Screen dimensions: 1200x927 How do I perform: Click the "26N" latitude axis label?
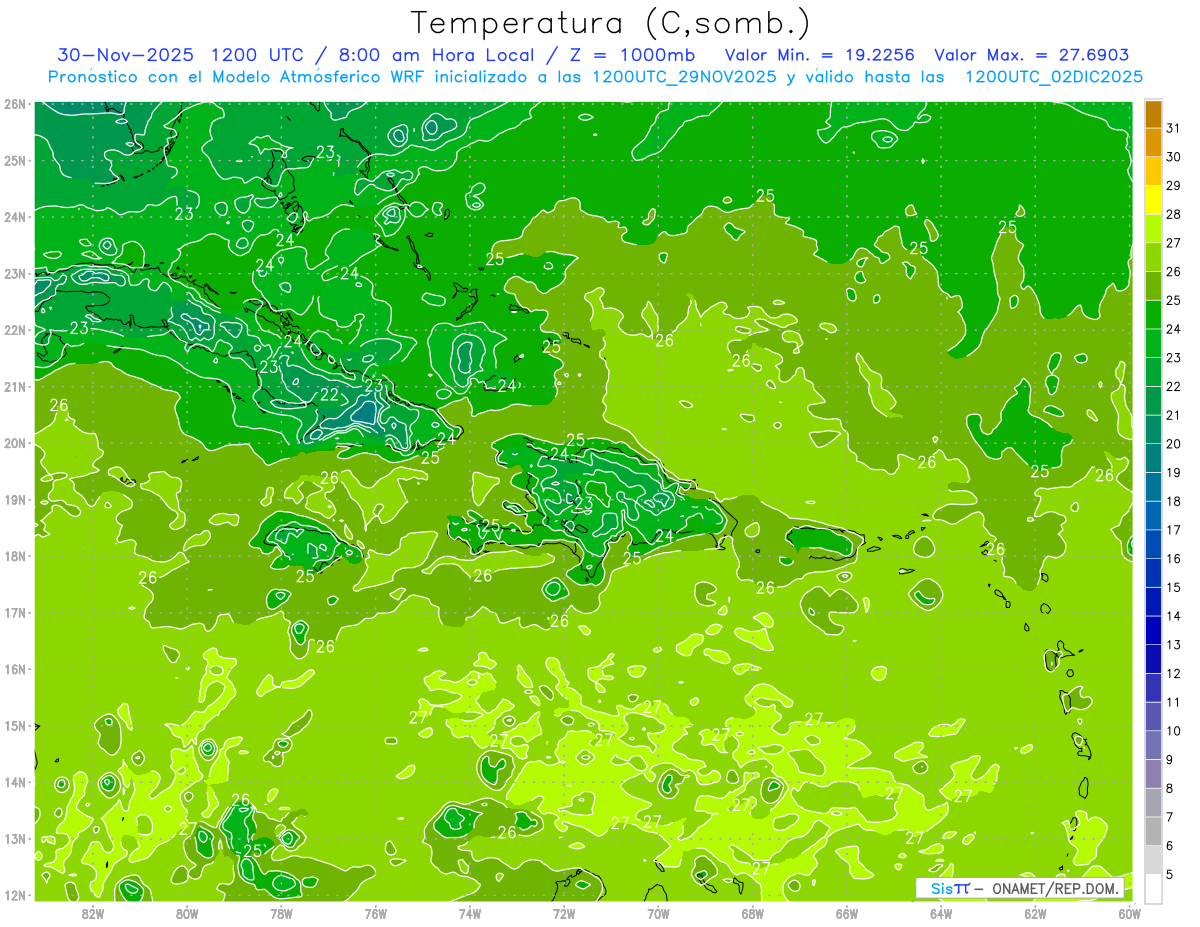14,104
